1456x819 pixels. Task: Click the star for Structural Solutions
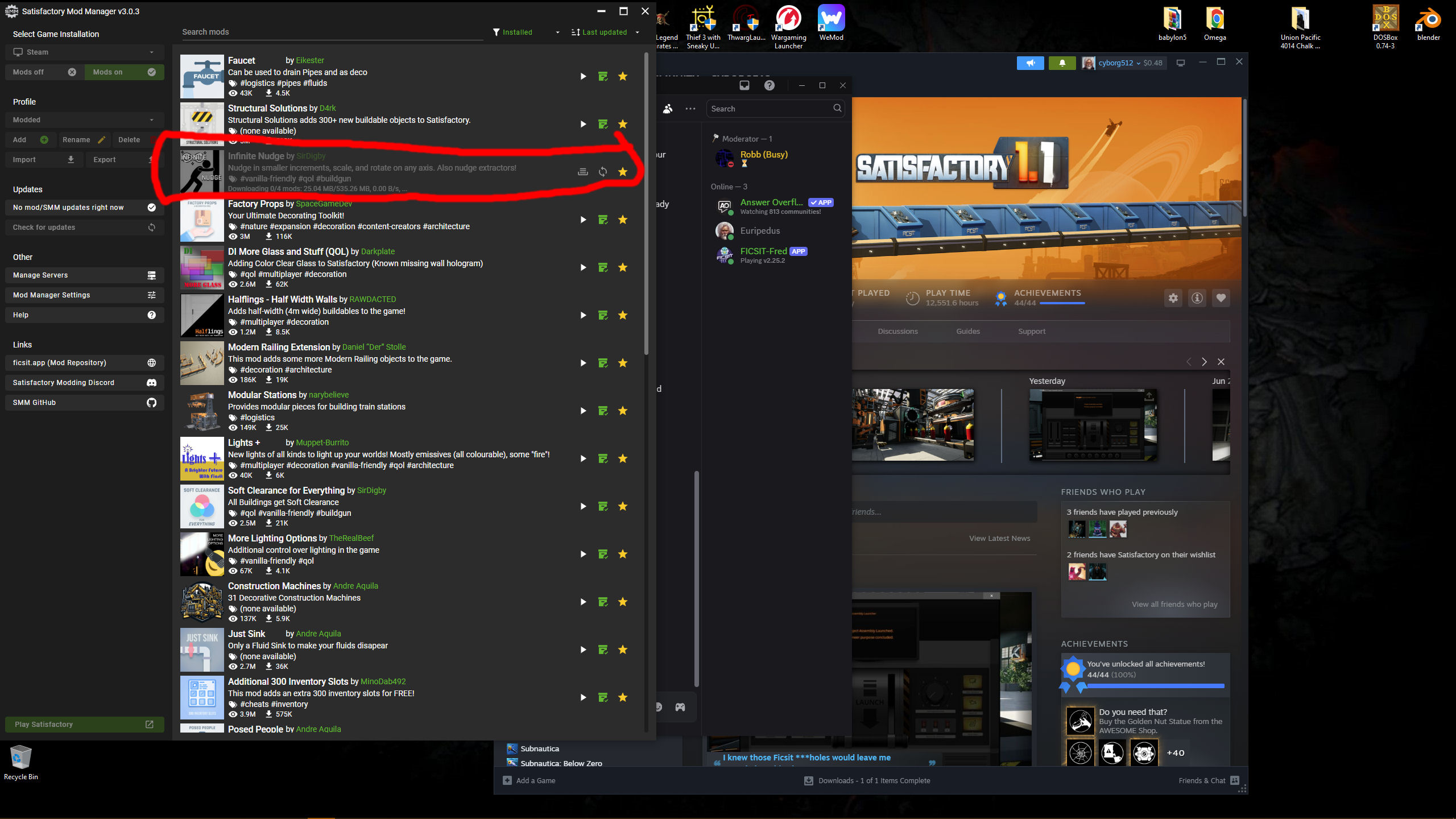coord(623,124)
